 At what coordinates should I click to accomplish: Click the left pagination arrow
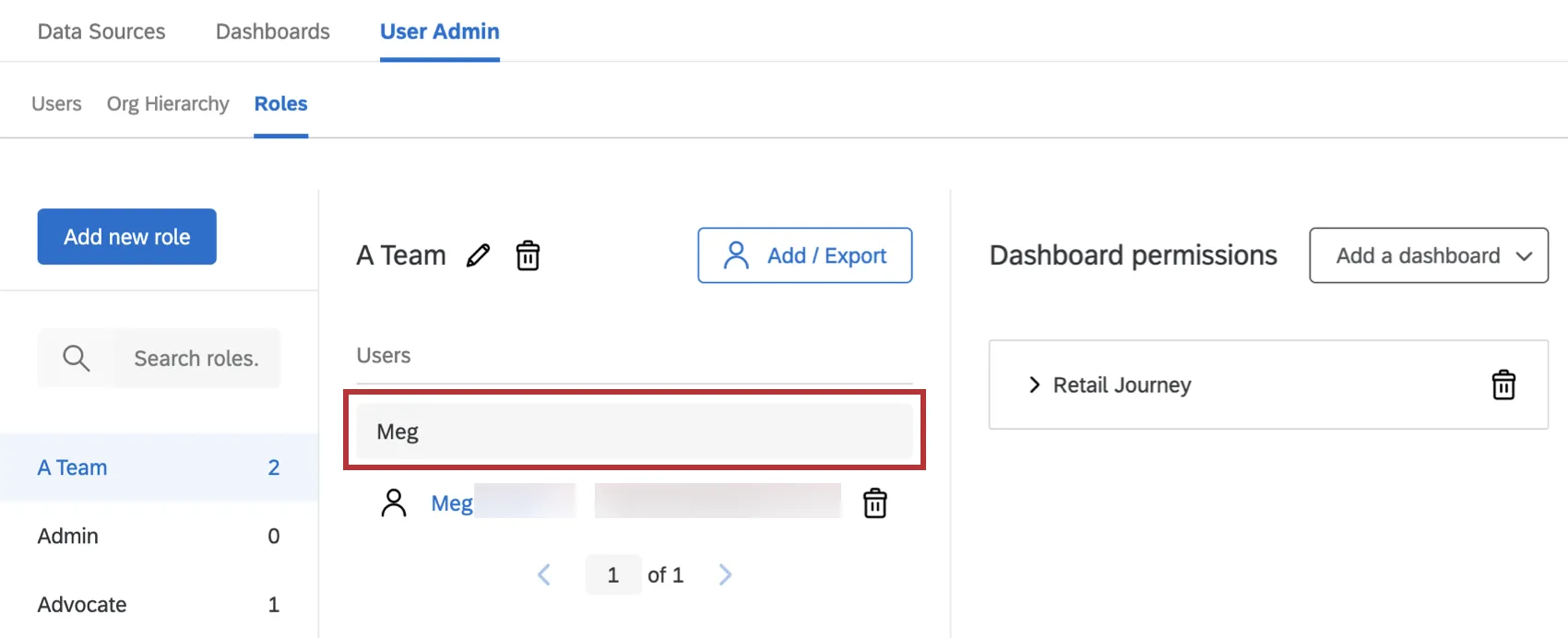pos(544,574)
